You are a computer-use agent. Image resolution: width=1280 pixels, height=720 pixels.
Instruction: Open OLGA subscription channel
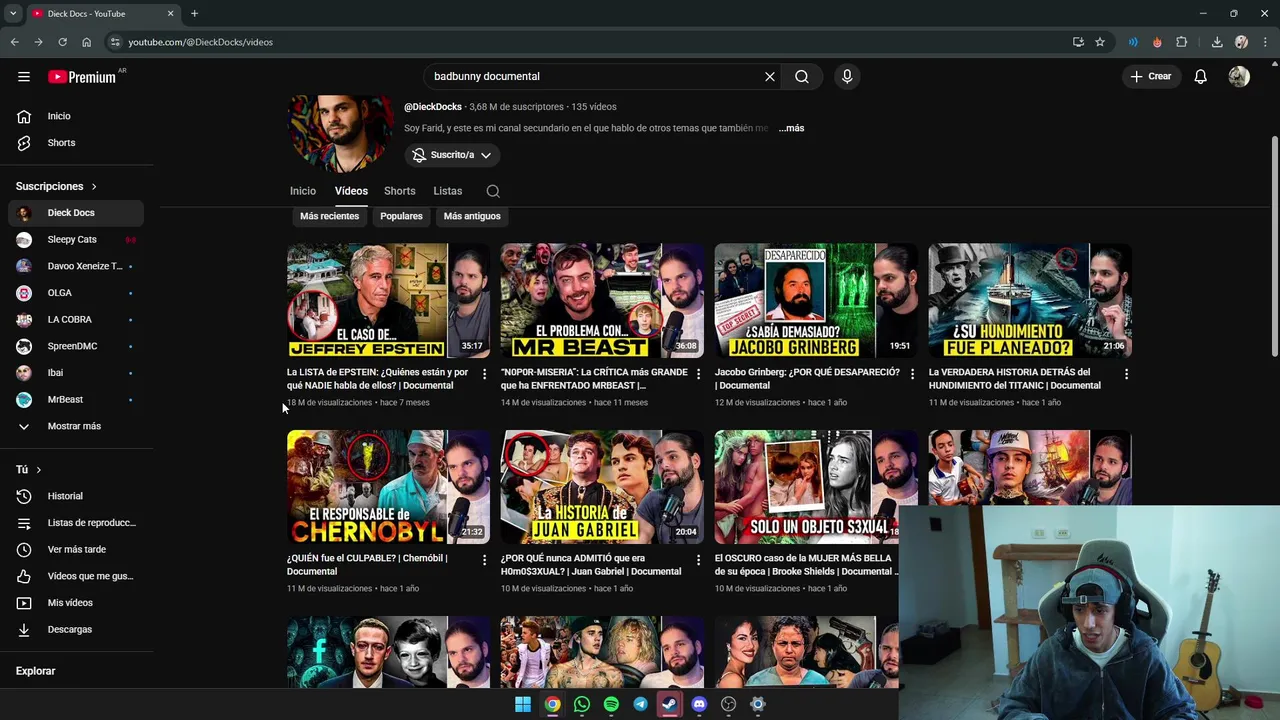tap(76, 293)
